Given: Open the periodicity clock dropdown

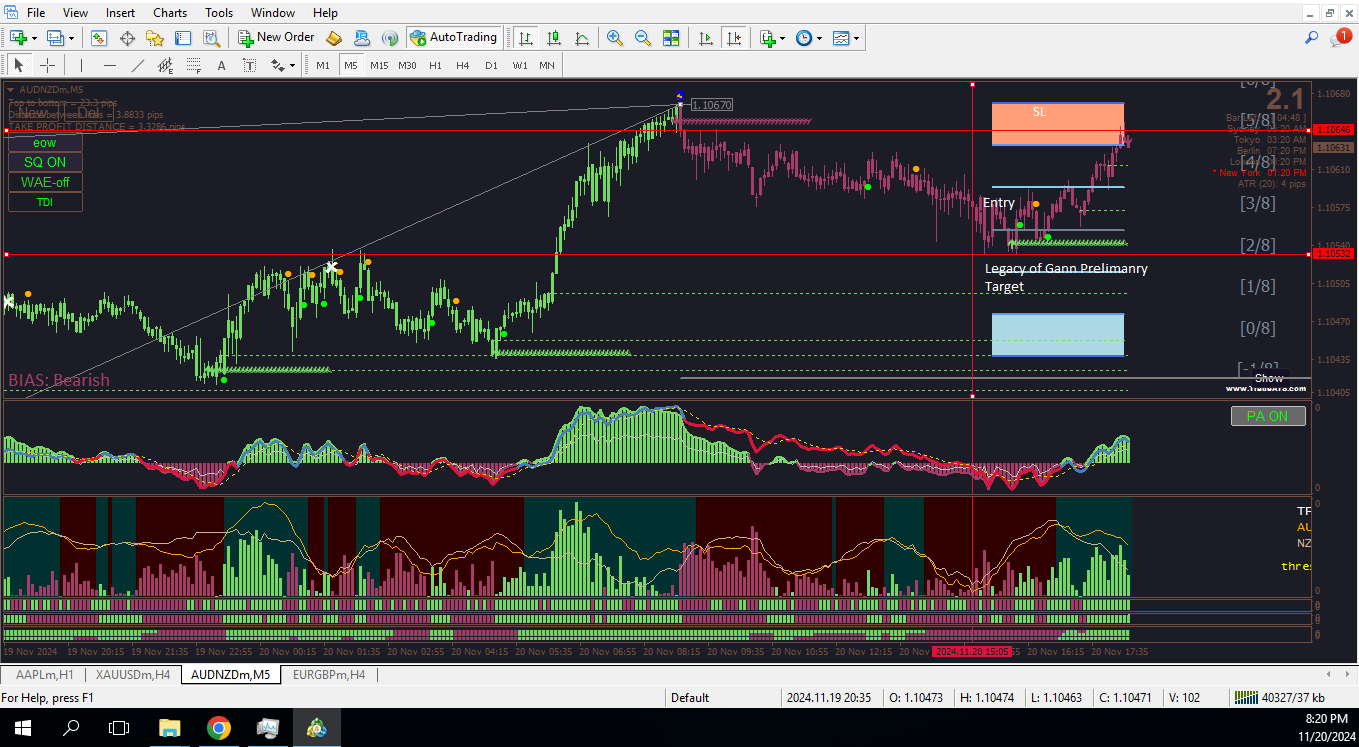Looking at the screenshot, I should 820,38.
